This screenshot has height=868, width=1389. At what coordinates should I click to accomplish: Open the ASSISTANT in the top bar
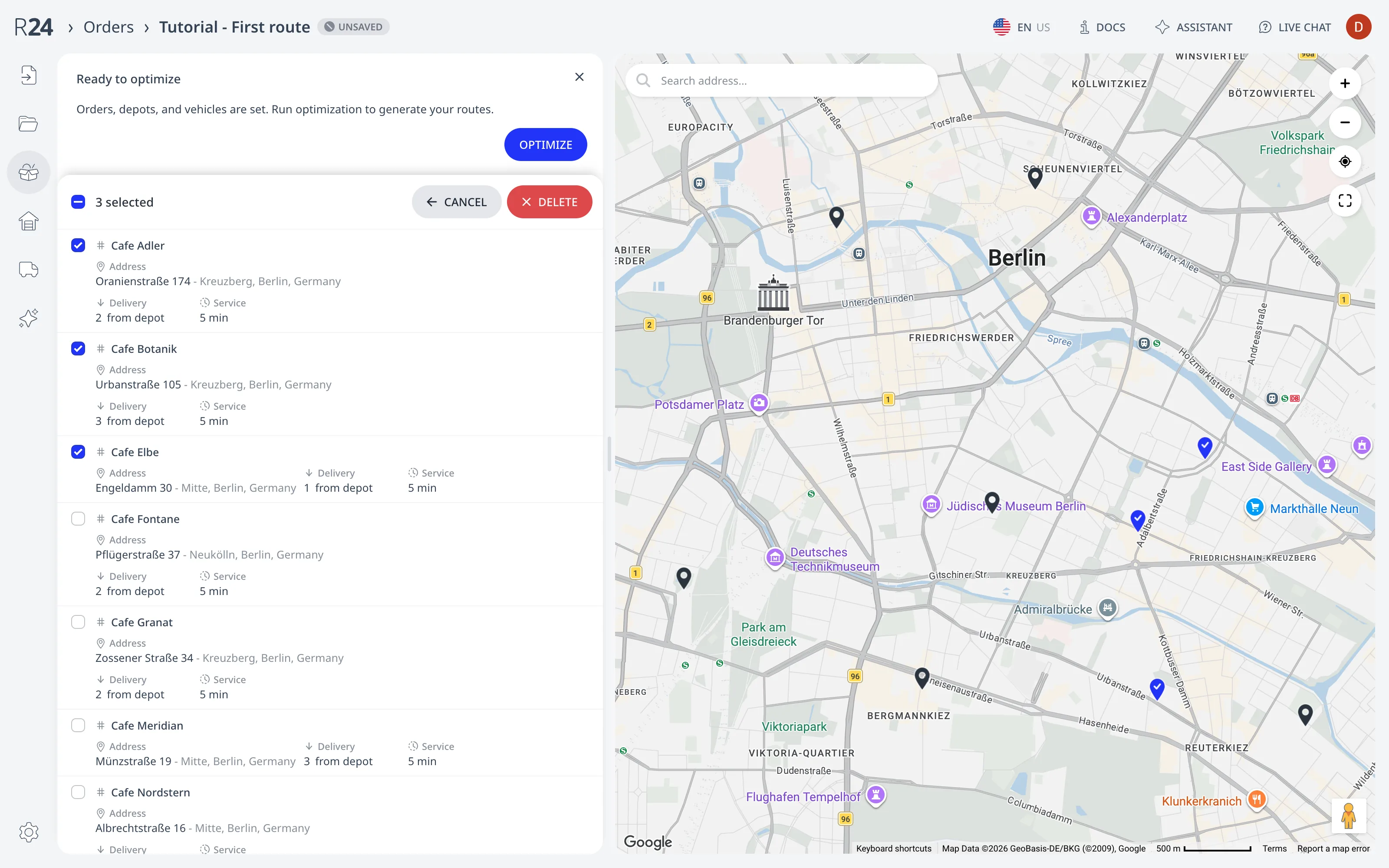pyautogui.click(x=1194, y=27)
